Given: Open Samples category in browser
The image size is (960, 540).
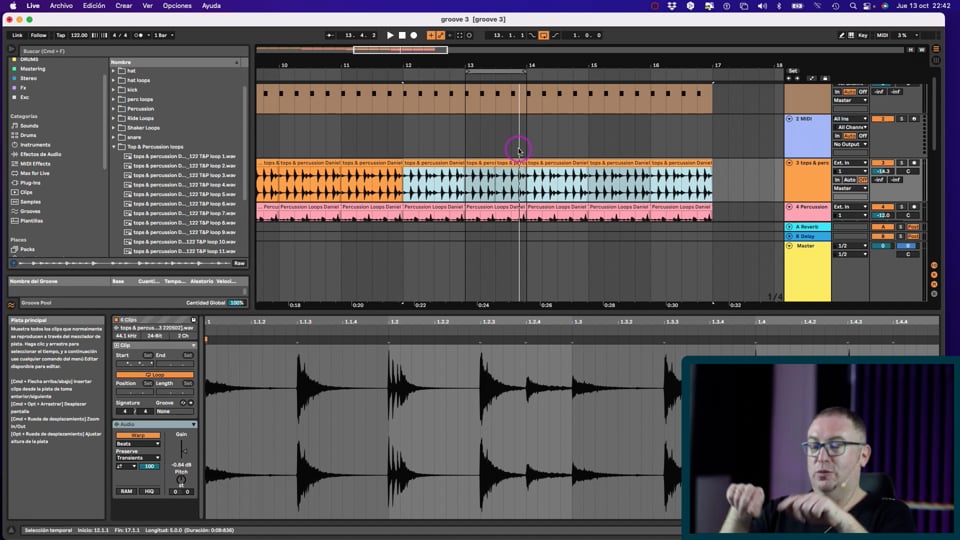Looking at the screenshot, I should pyautogui.click(x=30, y=201).
